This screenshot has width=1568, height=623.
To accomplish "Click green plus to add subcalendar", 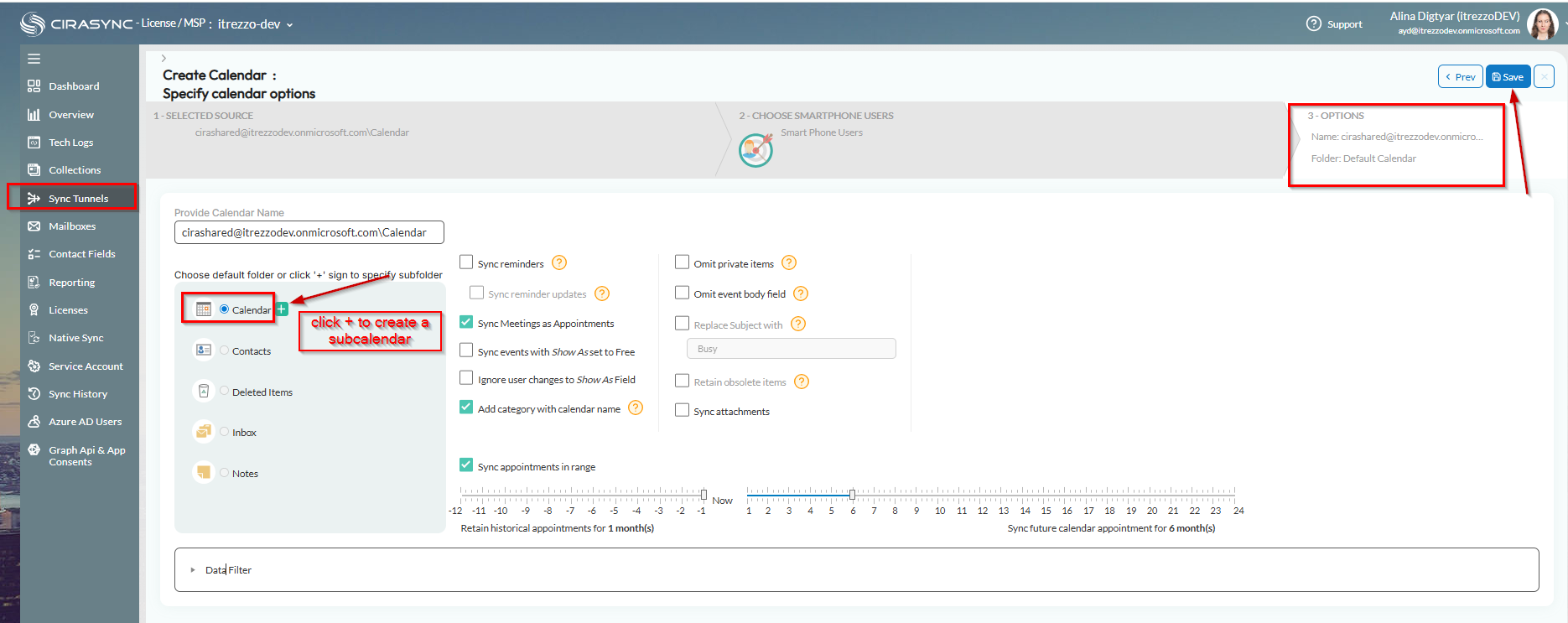I will tap(282, 309).
